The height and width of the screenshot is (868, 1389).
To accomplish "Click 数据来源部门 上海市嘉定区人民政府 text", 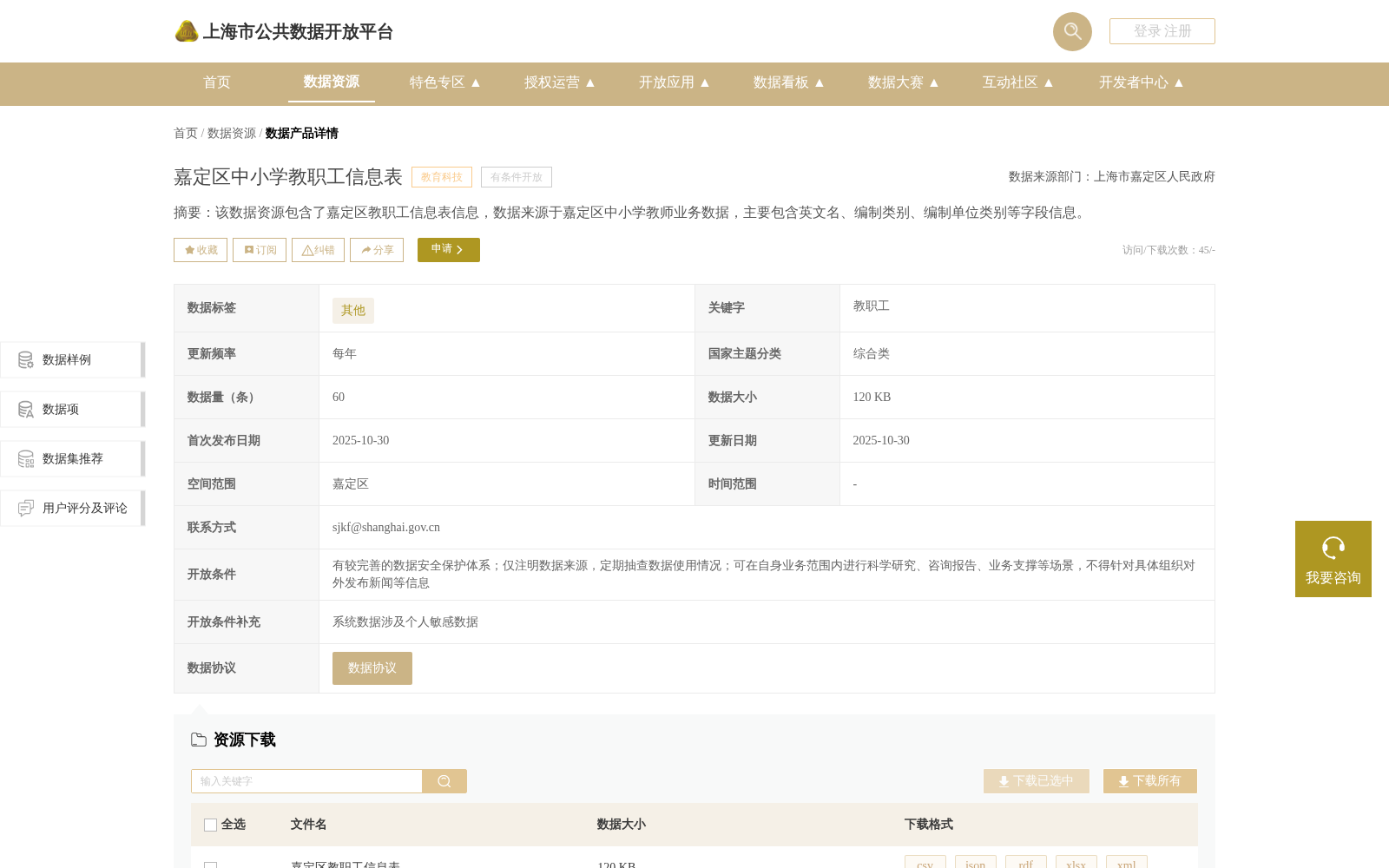I will coord(1112,177).
